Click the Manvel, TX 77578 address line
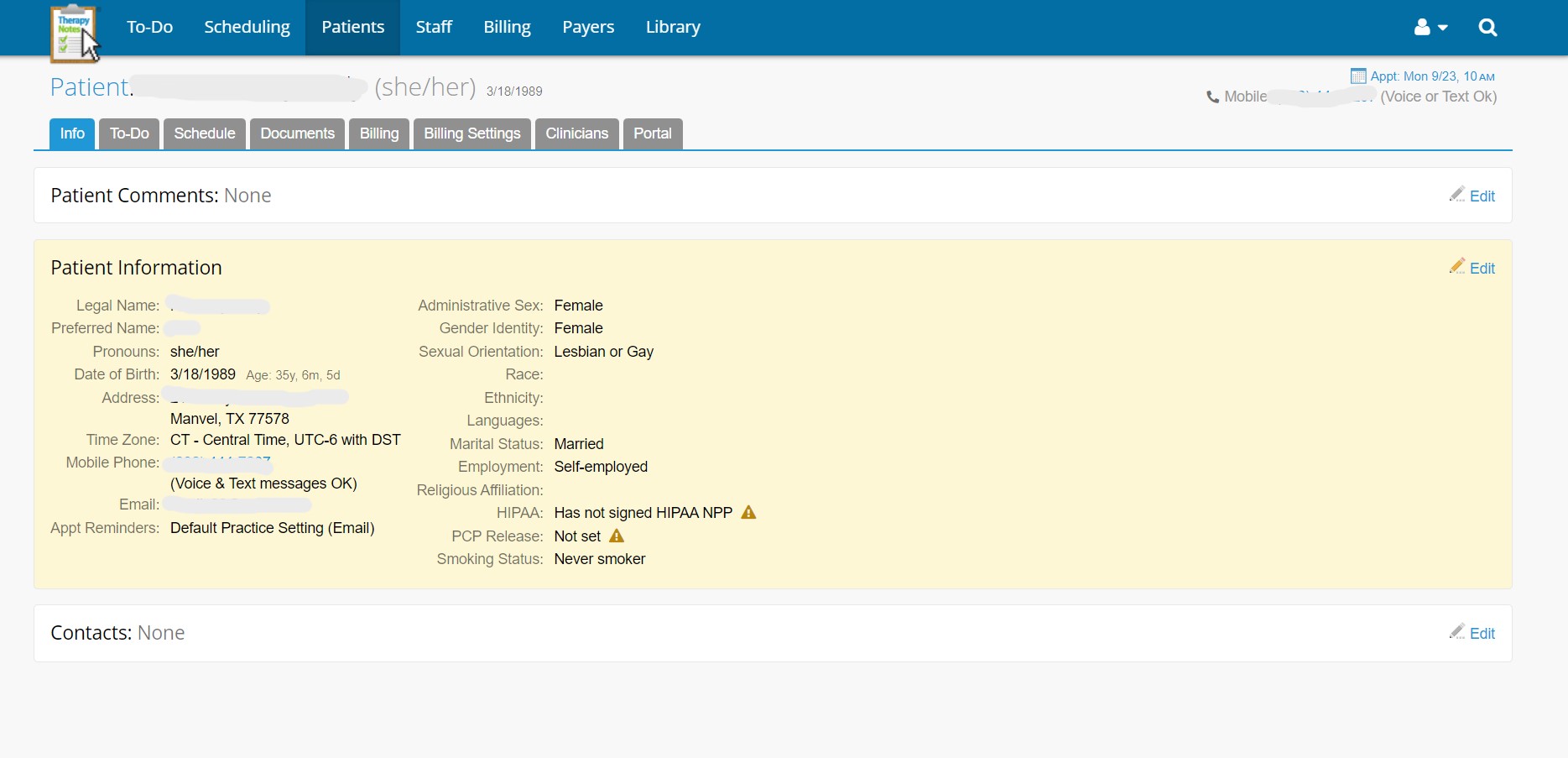1568x758 pixels. (230, 419)
